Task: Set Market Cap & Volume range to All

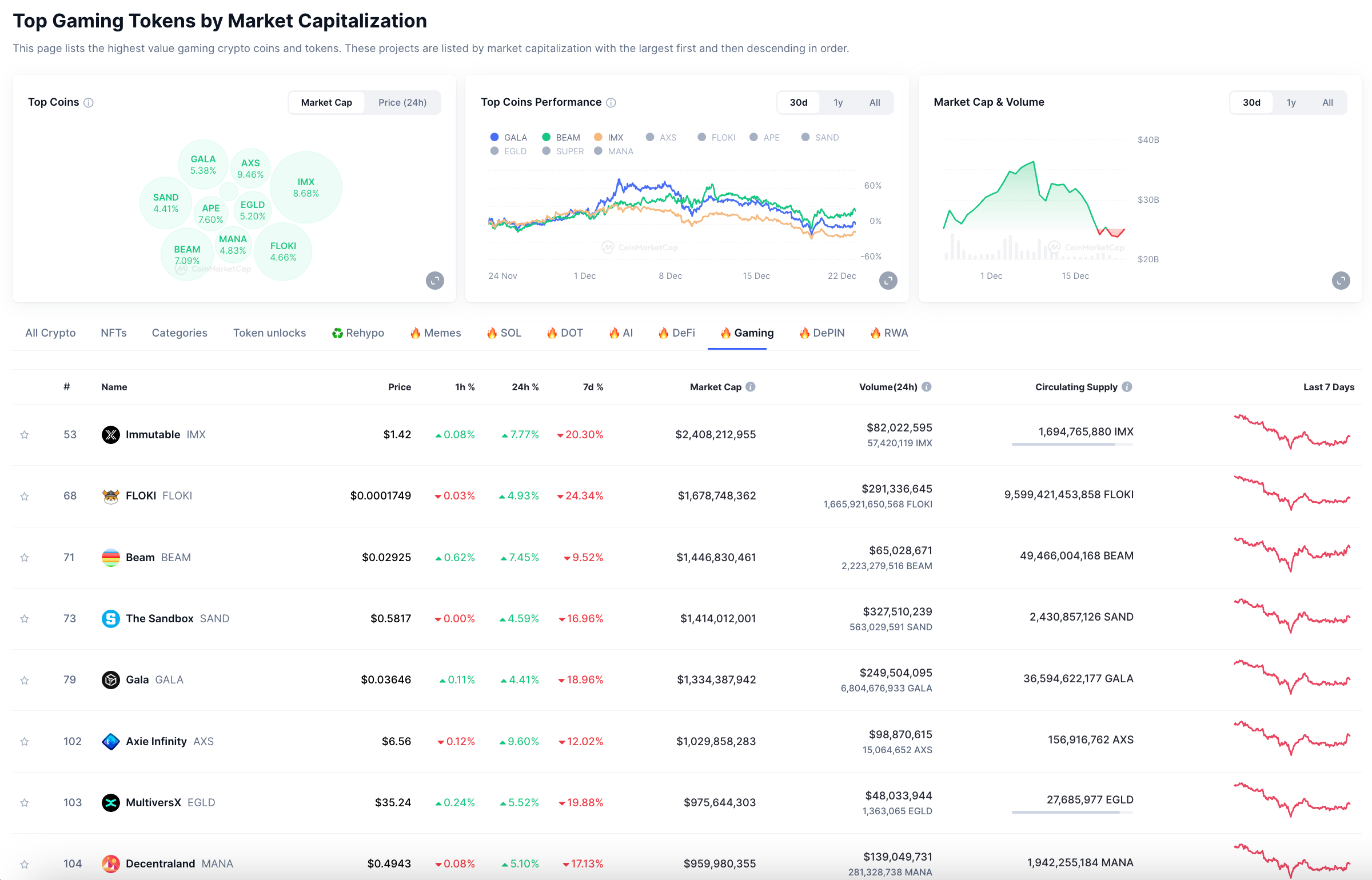Action: [x=1327, y=103]
